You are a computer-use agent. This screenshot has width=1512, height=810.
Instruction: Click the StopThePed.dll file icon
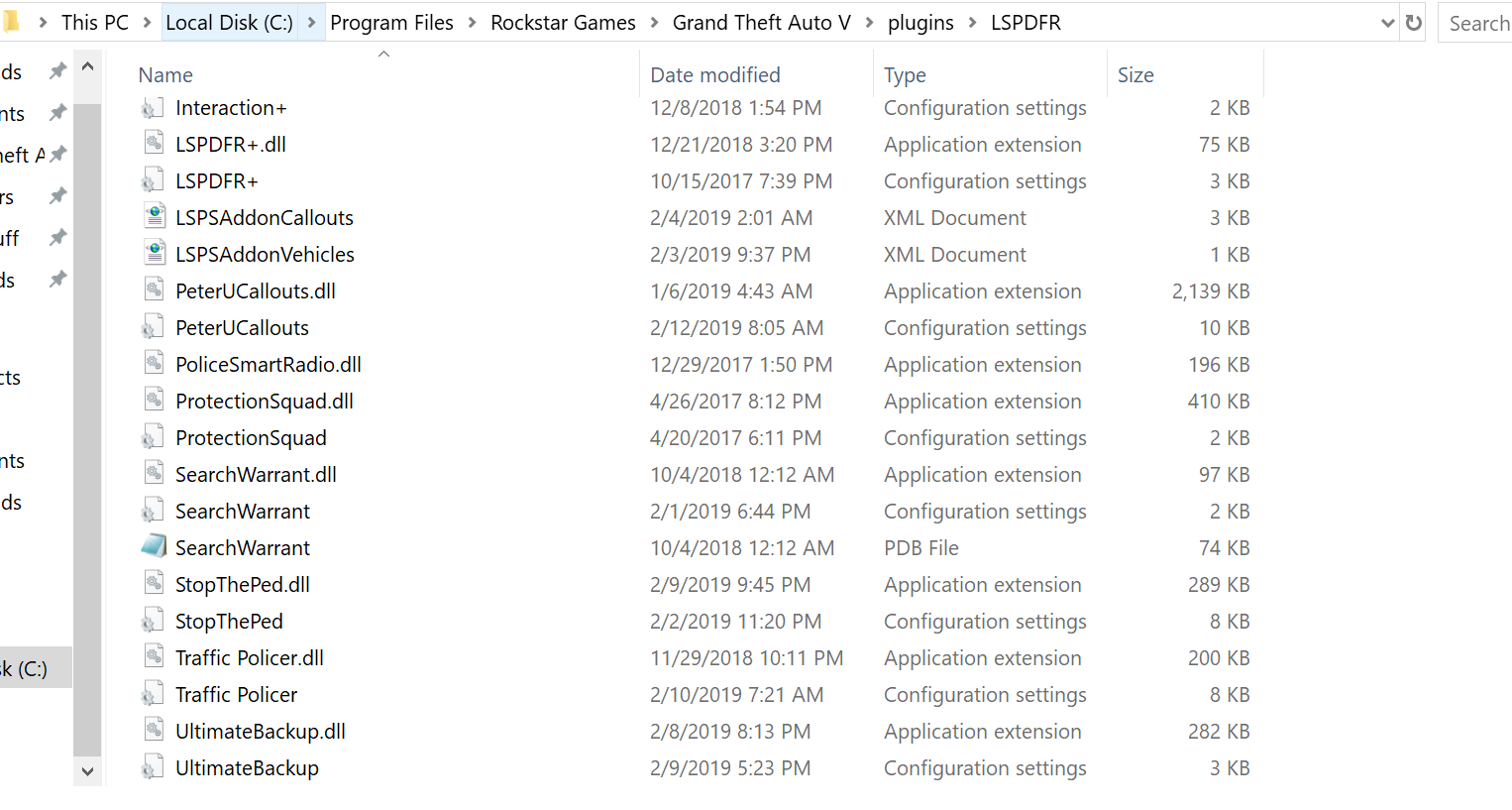coord(154,584)
